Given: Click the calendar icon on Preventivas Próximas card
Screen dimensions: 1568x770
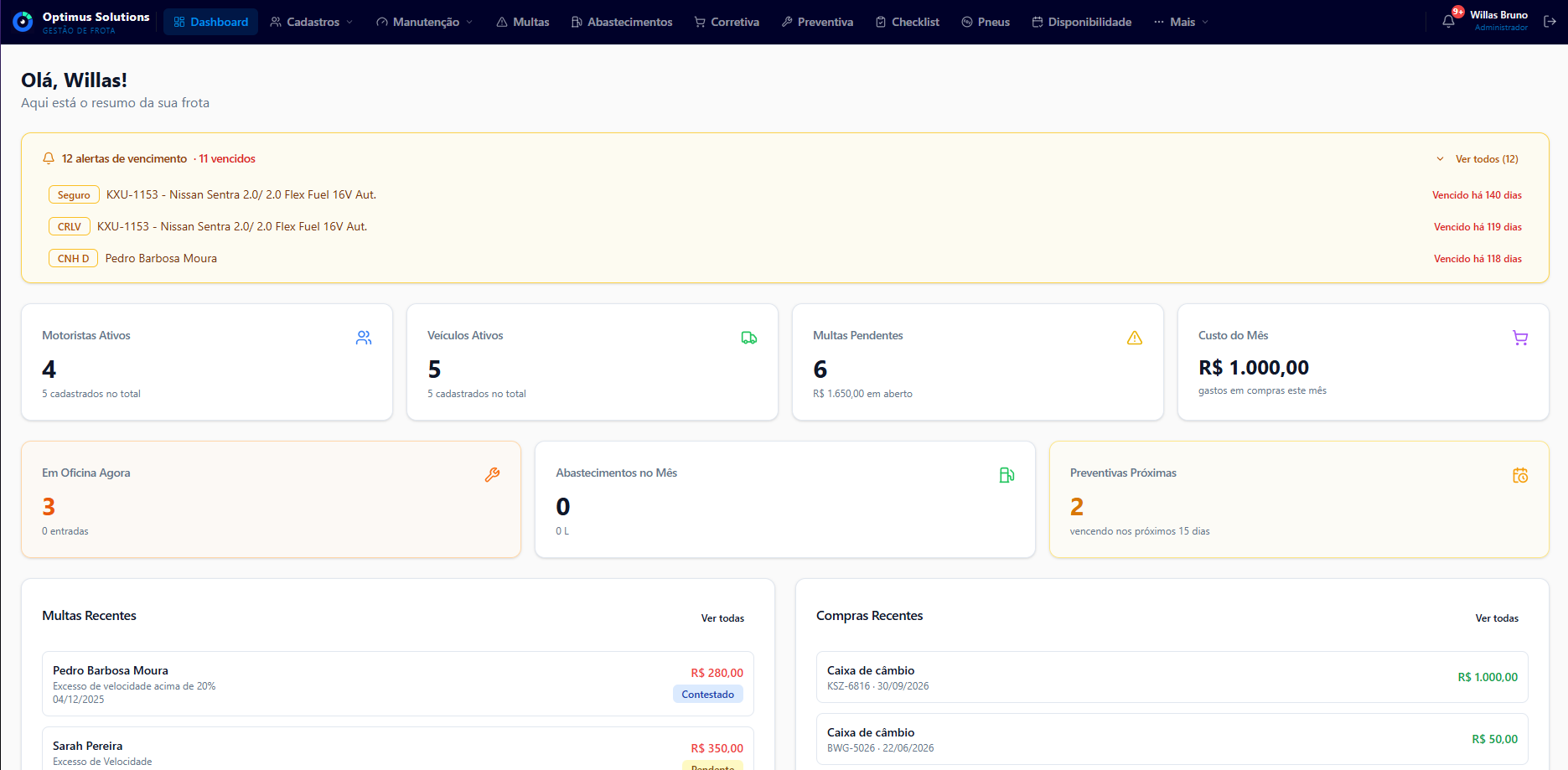Looking at the screenshot, I should point(1520,475).
